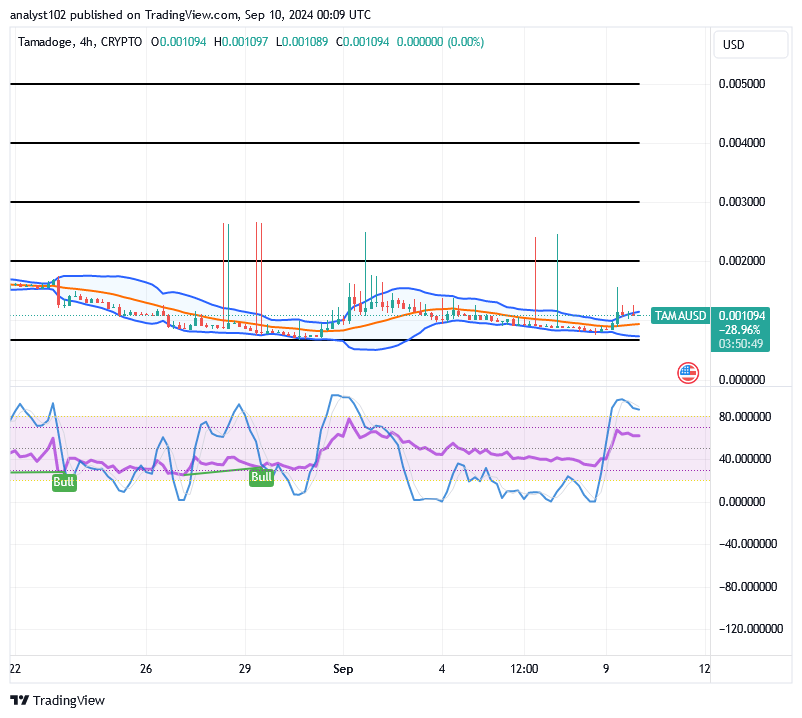Click the 29 date label on time axis
This screenshot has height=718, width=802.
tap(244, 669)
